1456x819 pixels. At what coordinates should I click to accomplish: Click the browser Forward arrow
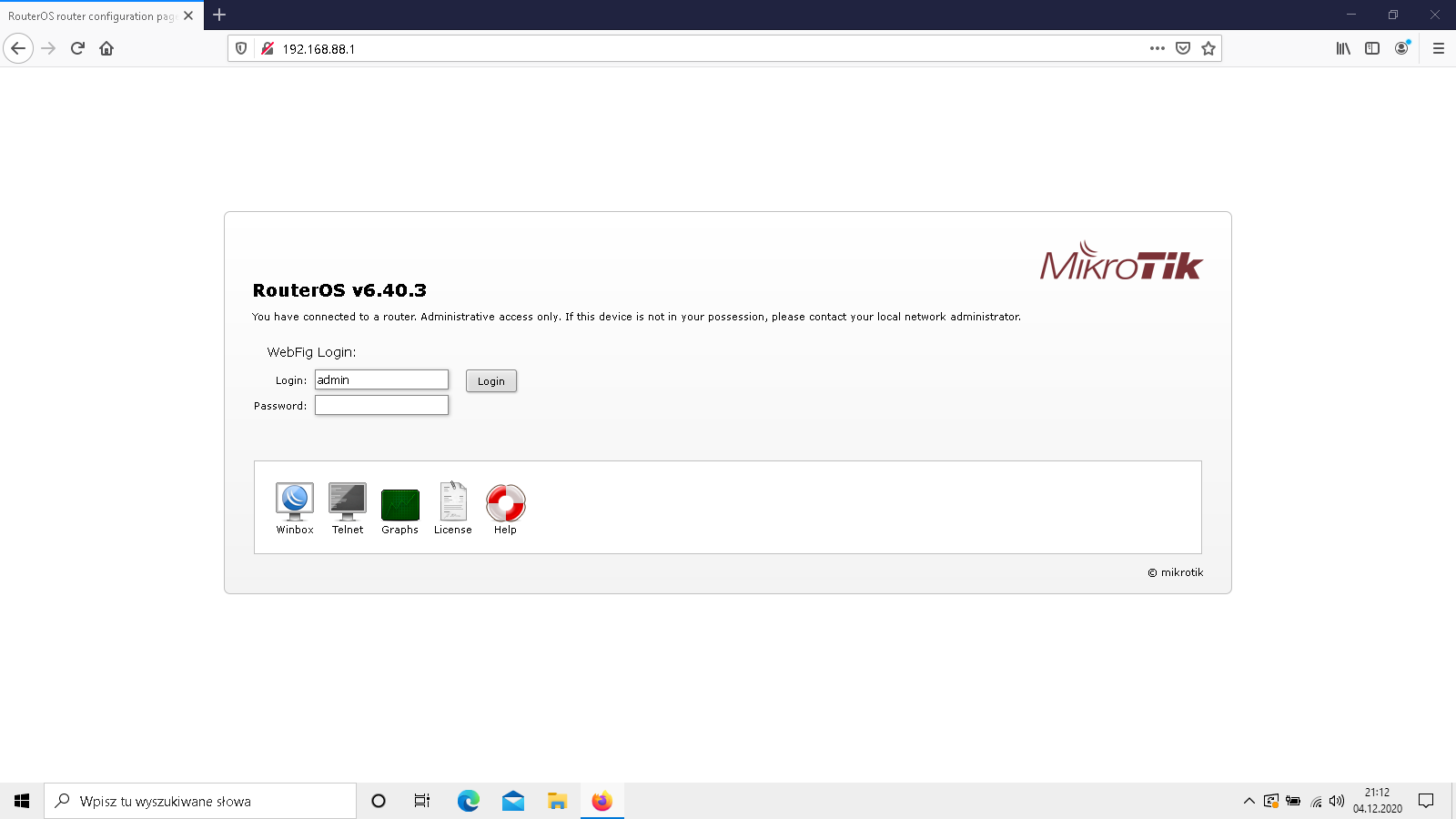point(48,48)
